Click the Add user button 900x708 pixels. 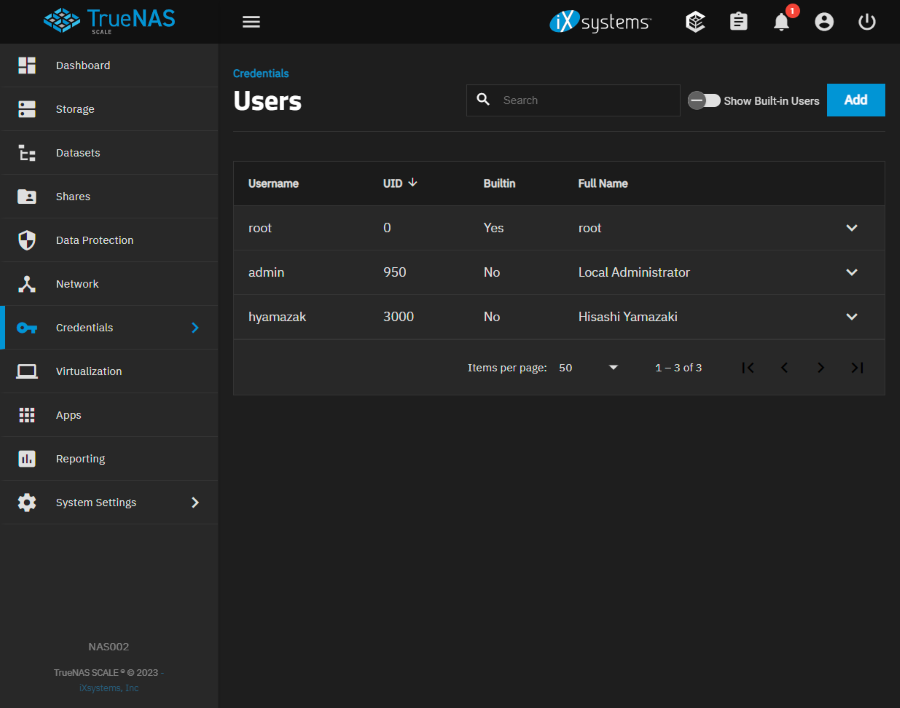[855, 100]
